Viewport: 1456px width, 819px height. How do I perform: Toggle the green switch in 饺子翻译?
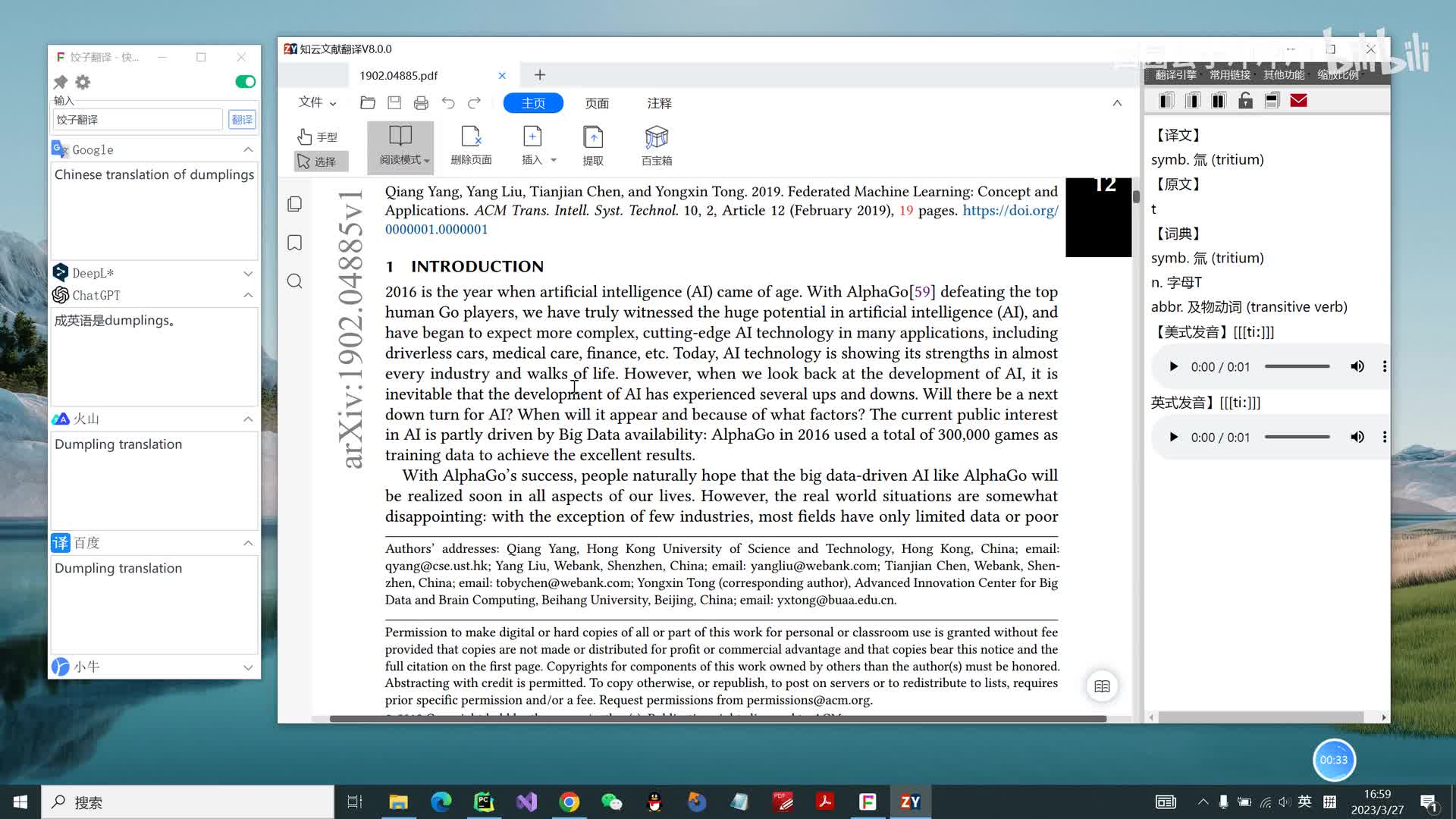pos(245,82)
